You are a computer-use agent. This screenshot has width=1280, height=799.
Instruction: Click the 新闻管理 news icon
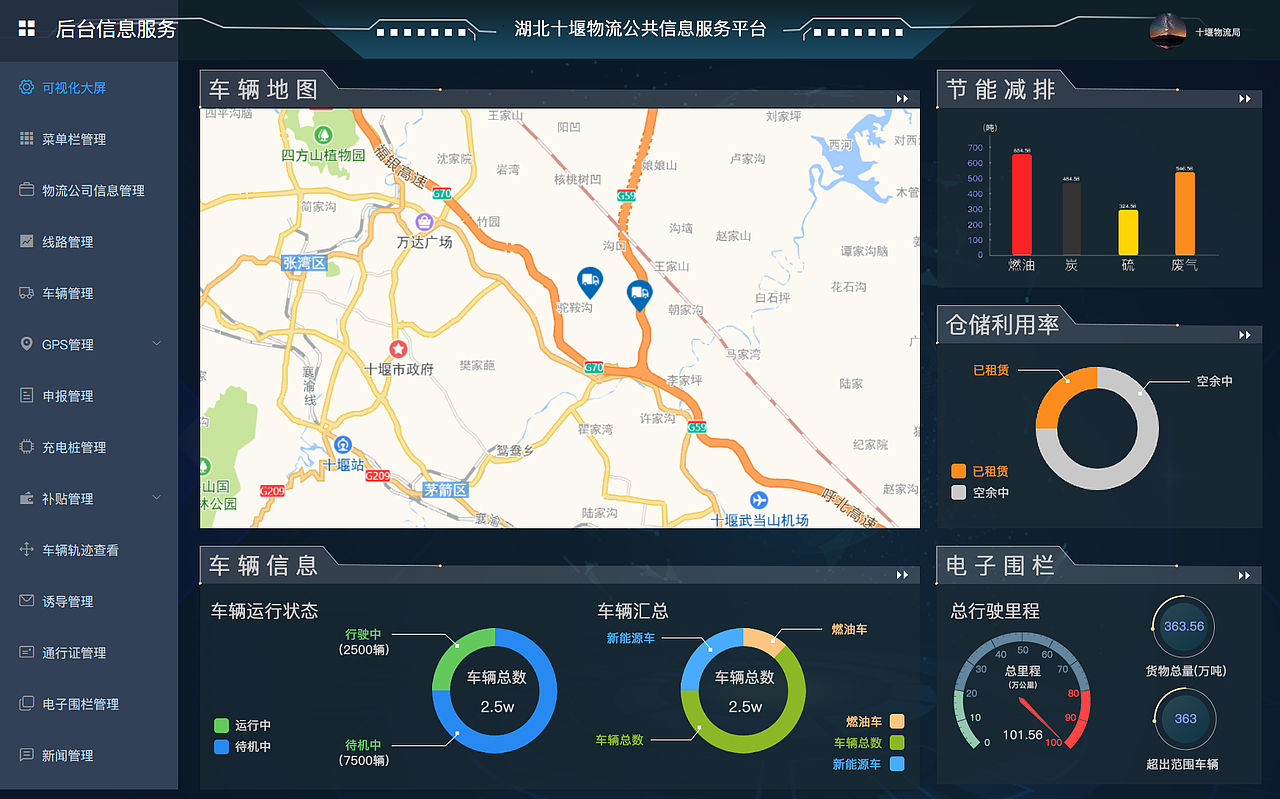(x=27, y=755)
